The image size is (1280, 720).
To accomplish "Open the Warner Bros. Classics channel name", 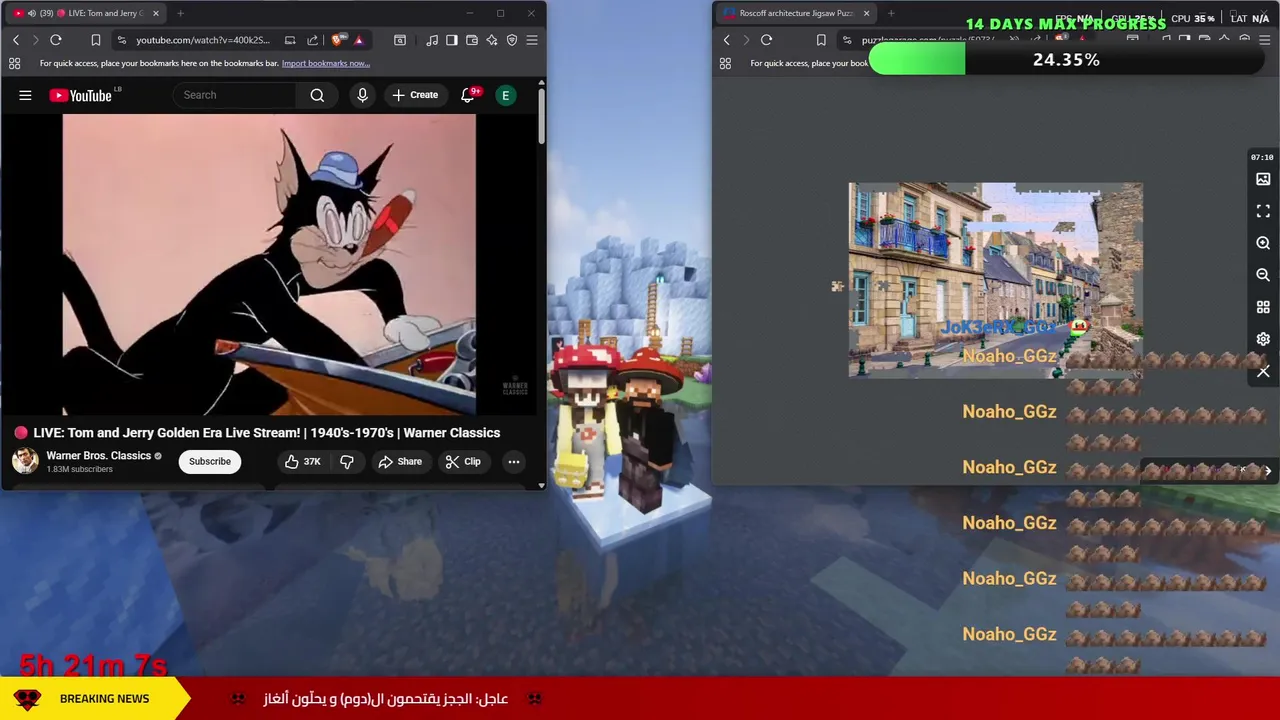I will tap(98, 456).
